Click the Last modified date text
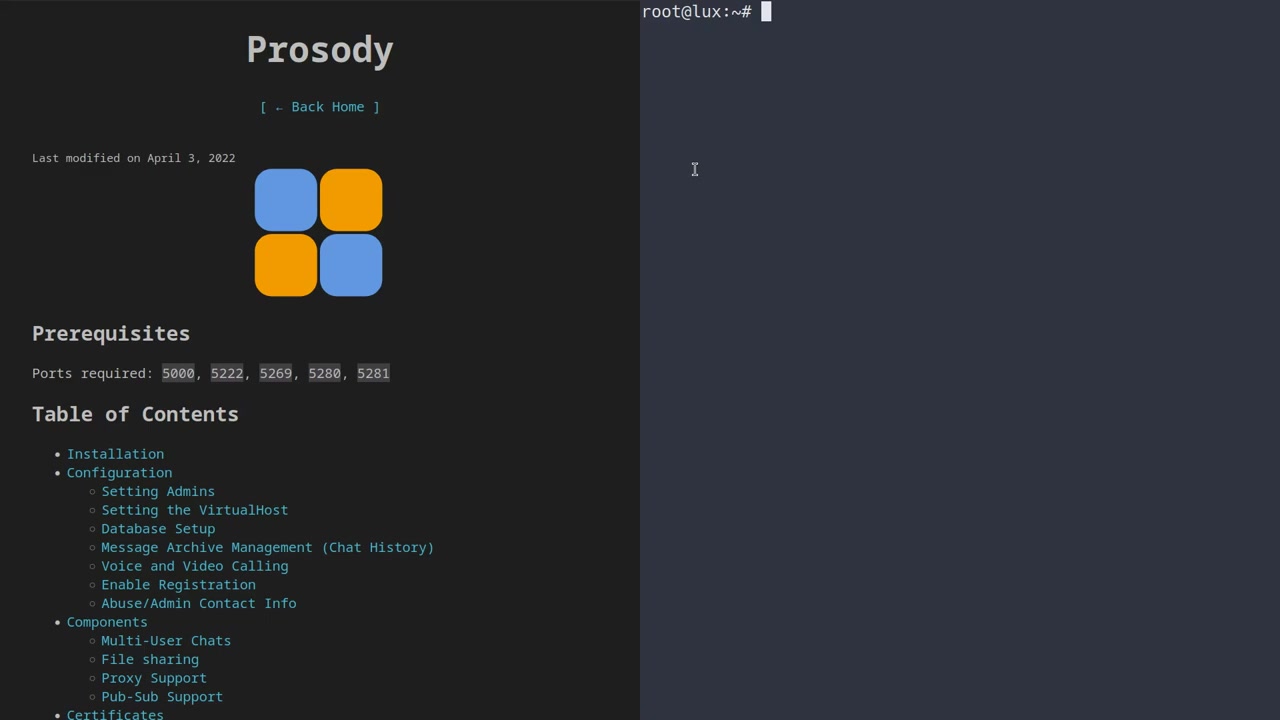The width and height of the screenshot is (1280, 720). point(134,158)
